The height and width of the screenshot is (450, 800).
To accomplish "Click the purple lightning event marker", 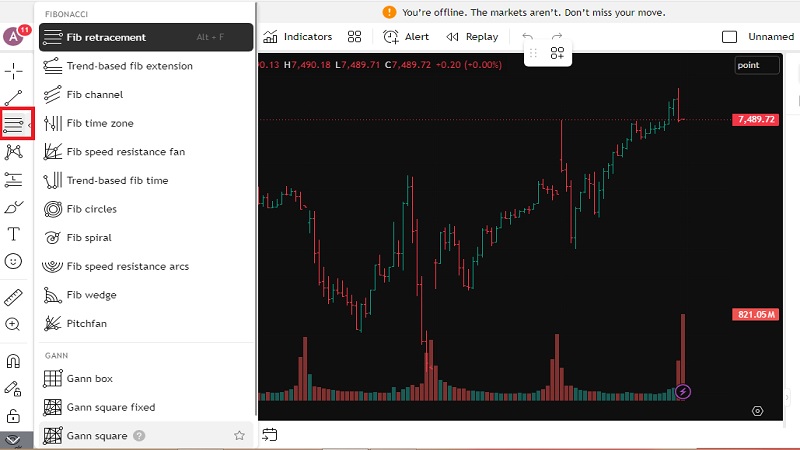I will (x=683, y=392).
